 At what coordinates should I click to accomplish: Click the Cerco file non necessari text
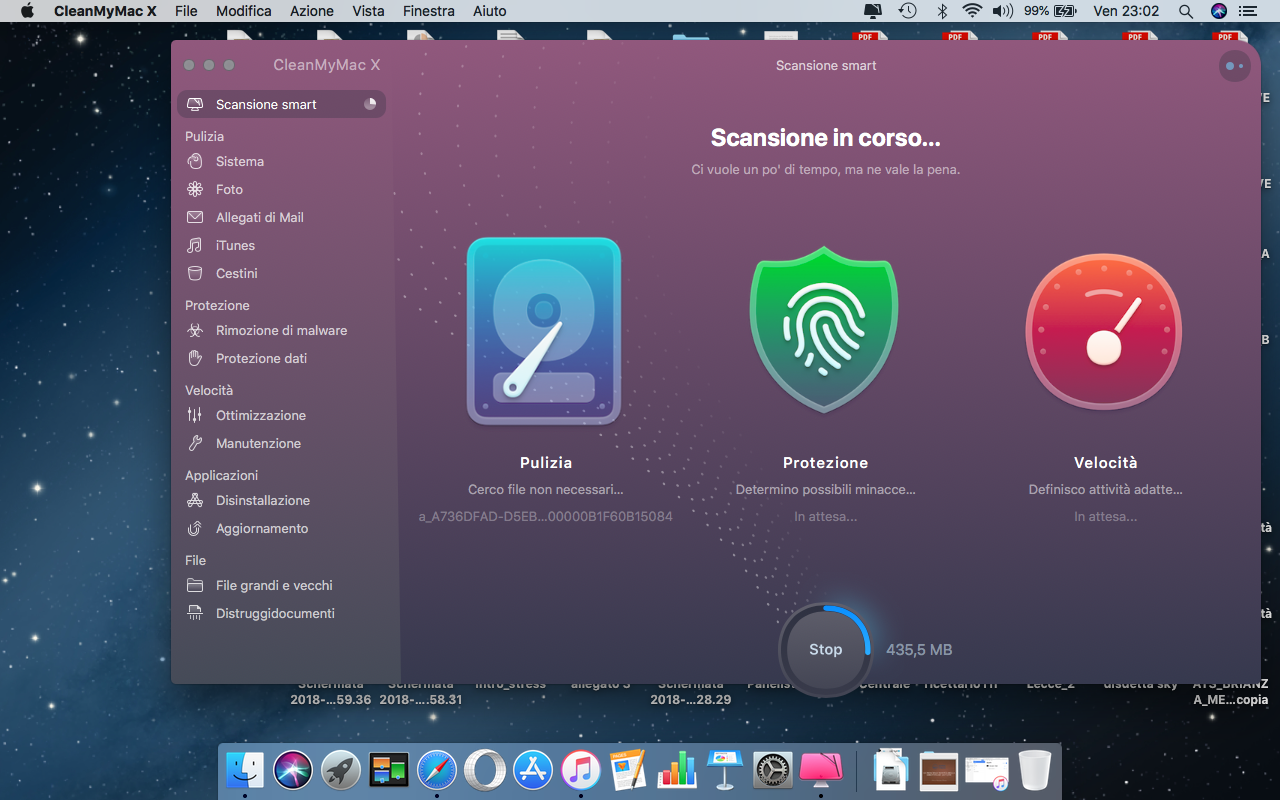pos(546,490)
